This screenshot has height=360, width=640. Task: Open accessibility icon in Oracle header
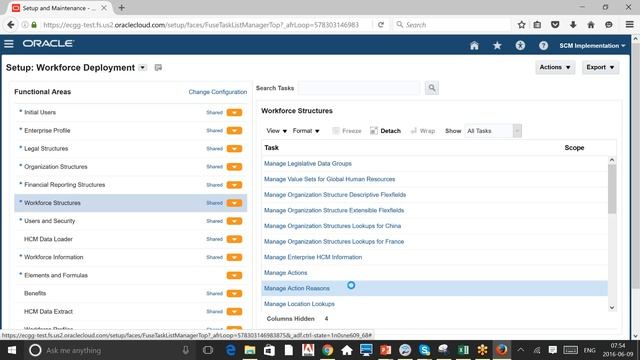pyautogui.click(x=520, y=46)
